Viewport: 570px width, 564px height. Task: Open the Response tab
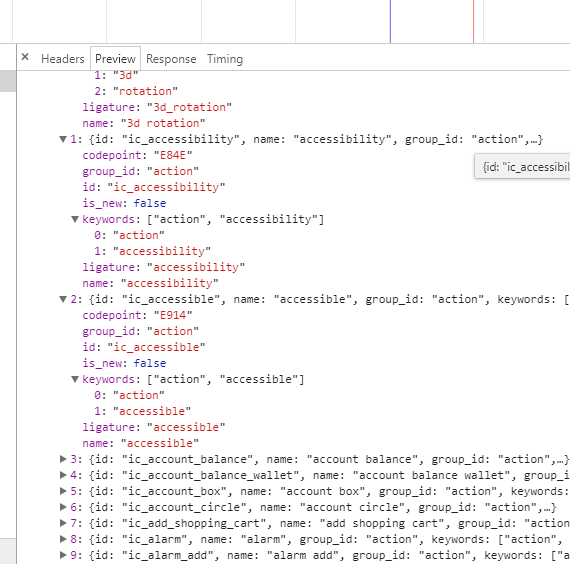pos(171,59)
